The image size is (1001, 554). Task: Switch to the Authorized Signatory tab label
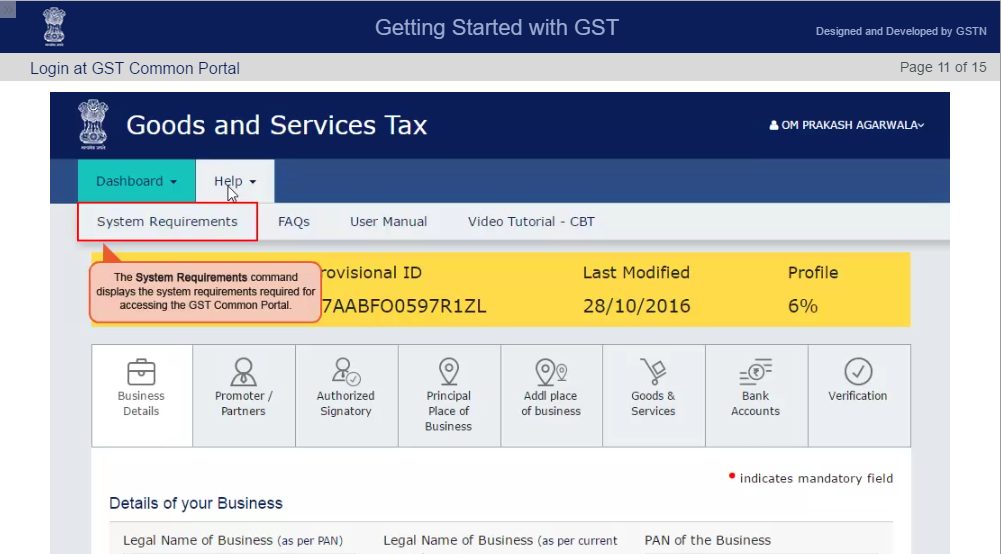(345, 403)
